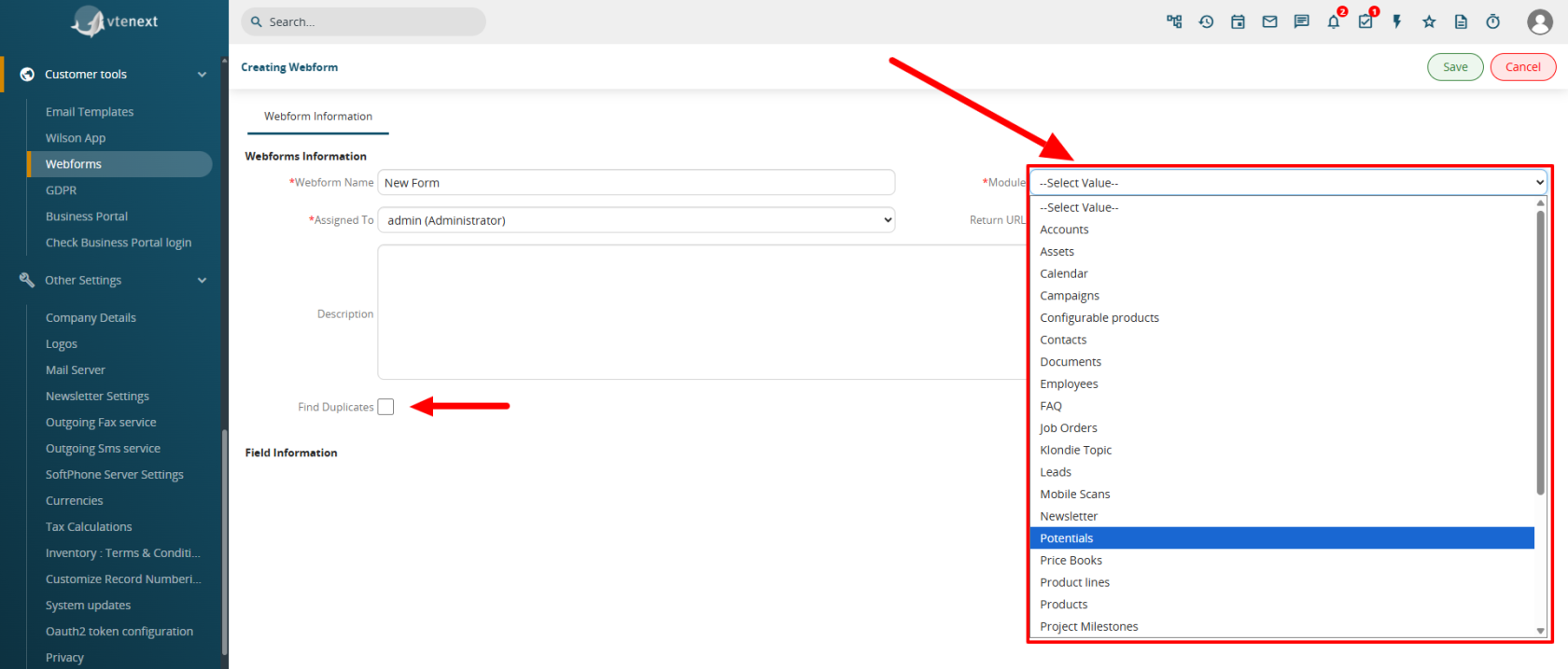
Task: Choose Assets in the Module list
Action: point(1282,252)
